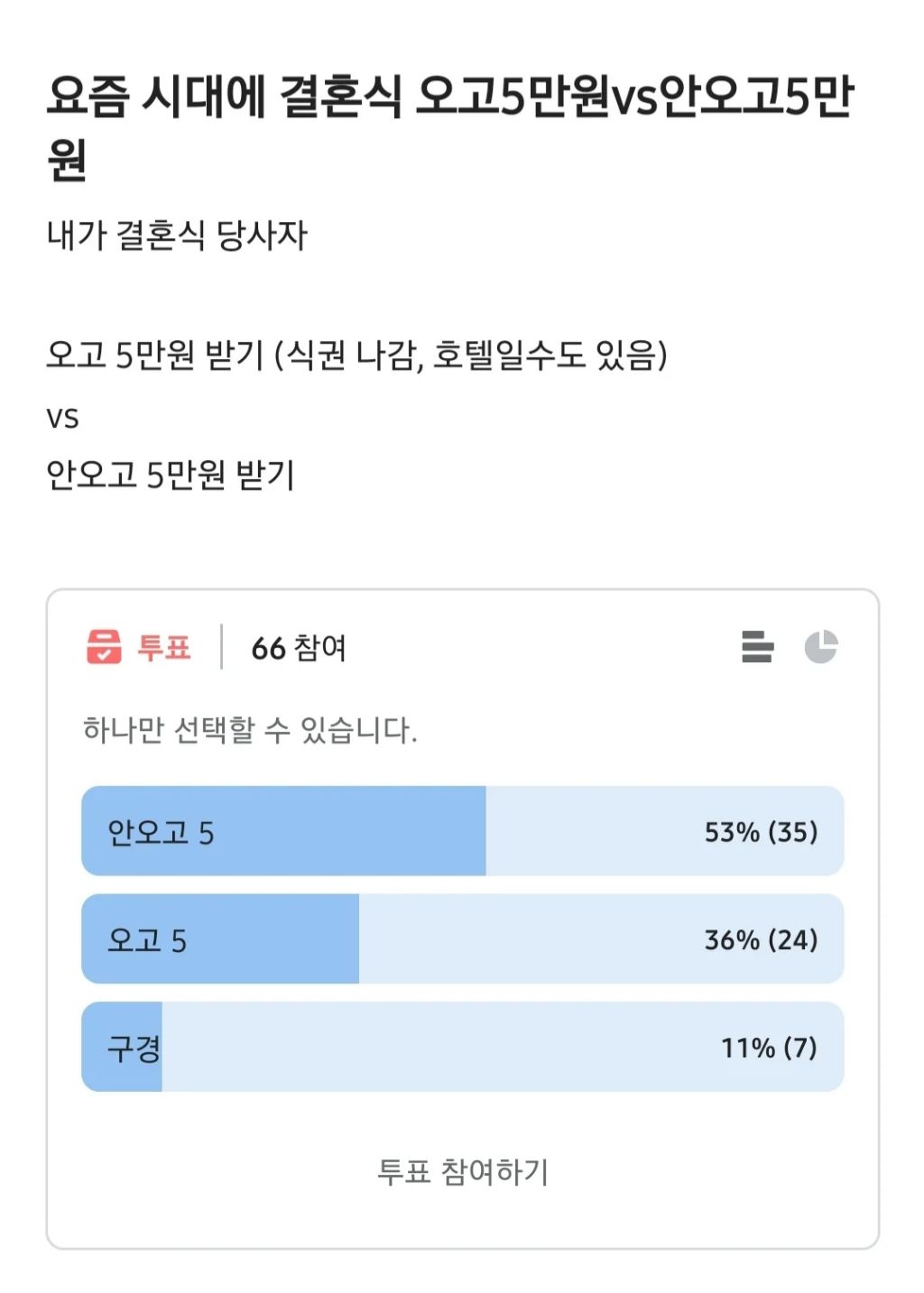Click the "하나만 선택할 수 있습니다." notice

pyautogui.click(x=250, y=729)
